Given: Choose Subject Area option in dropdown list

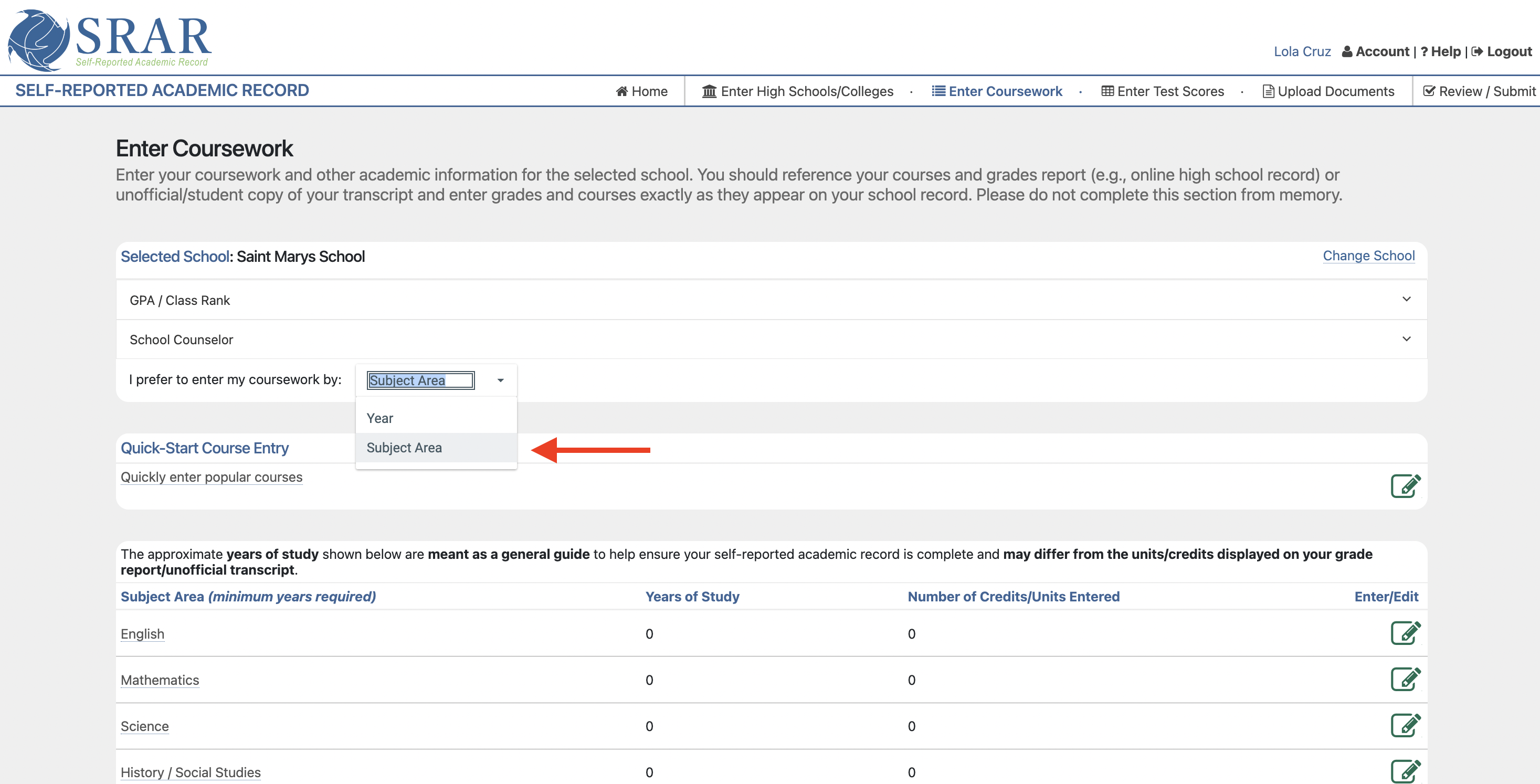Looking at the screenshot, I should point(404,448).
